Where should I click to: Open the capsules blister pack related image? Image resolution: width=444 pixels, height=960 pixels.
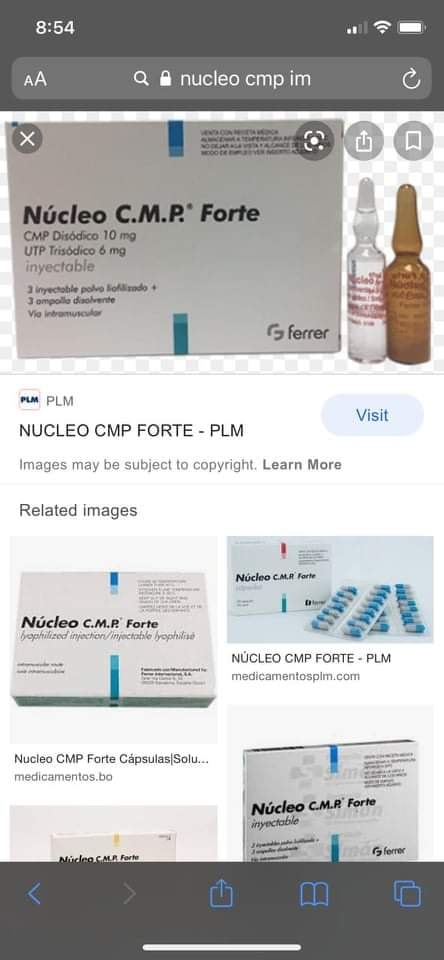(330, 590)
